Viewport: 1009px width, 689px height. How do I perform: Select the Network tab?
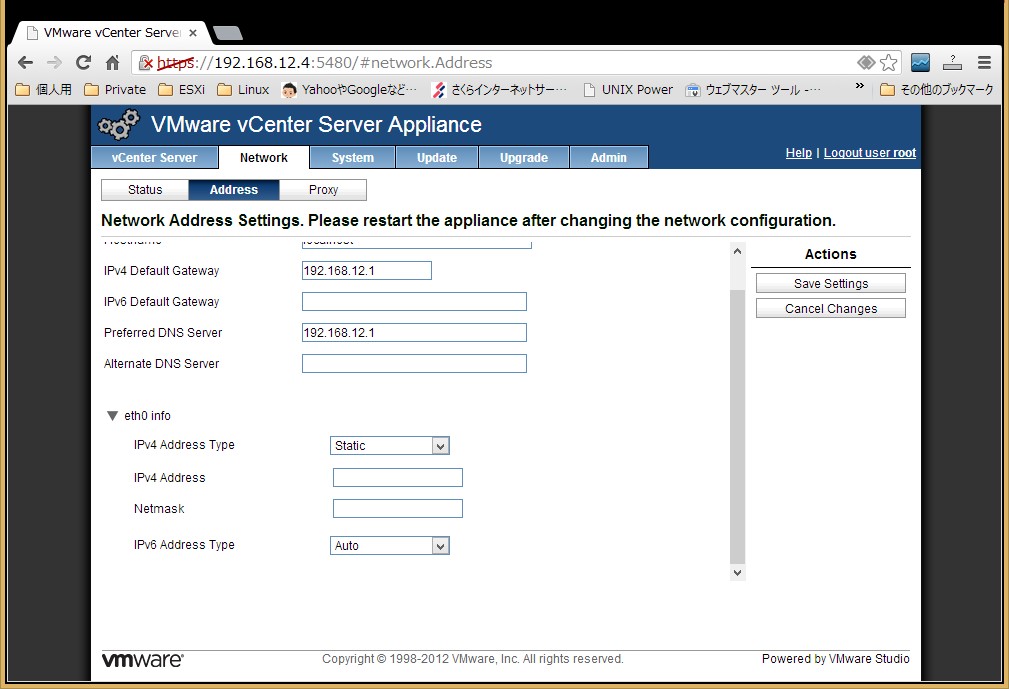click(264, 158)
